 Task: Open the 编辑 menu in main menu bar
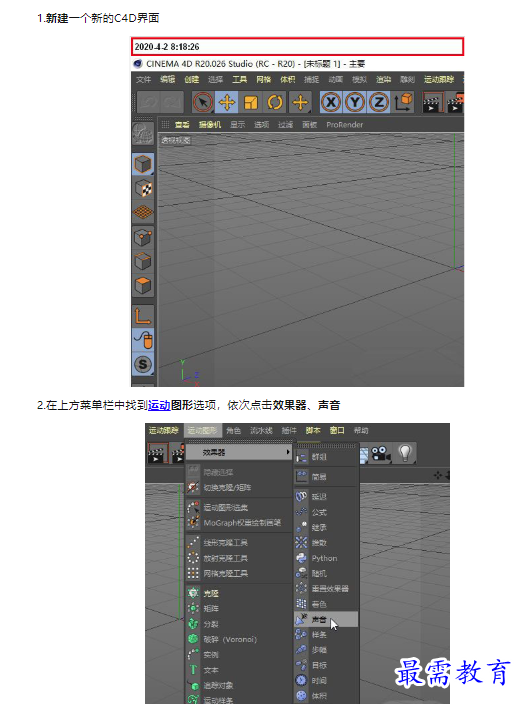point(167,79)
